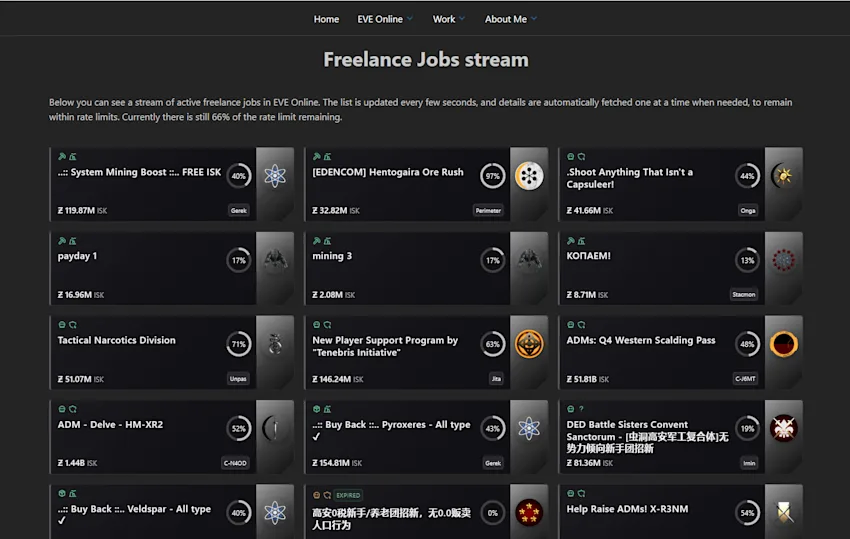Viewport: 850px width, 539px height.
Task: Click Jita location tag
Action: pyautogui.click(x=496, y=378)
